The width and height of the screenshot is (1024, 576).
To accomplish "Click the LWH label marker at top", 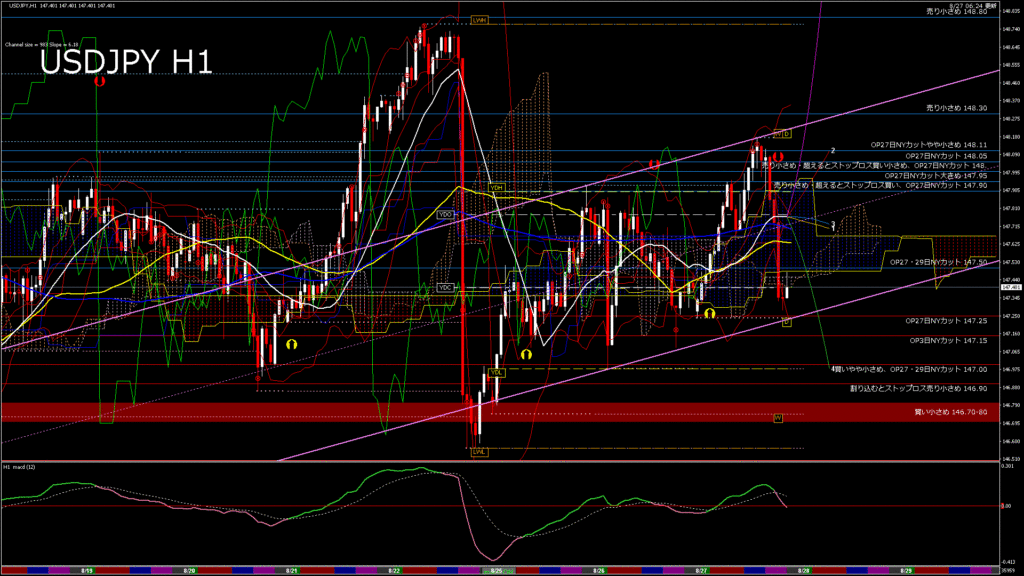I will click(x=479, y=20).
